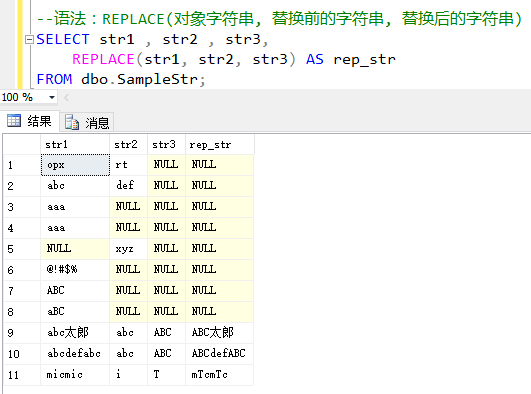Select row header 11 in results grid
The image size is (531, 394).
pos(22,375)
